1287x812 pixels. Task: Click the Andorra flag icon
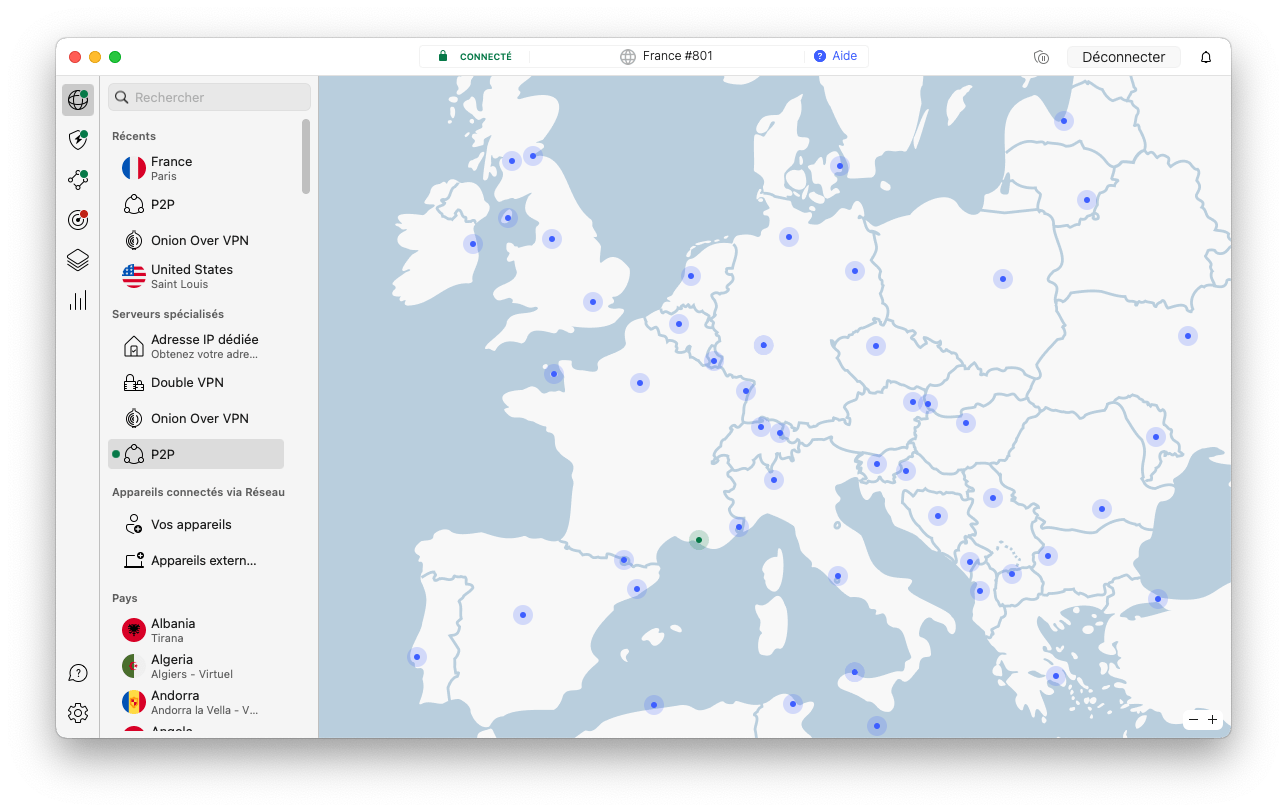pyautogui.click(x=134, y=702)
